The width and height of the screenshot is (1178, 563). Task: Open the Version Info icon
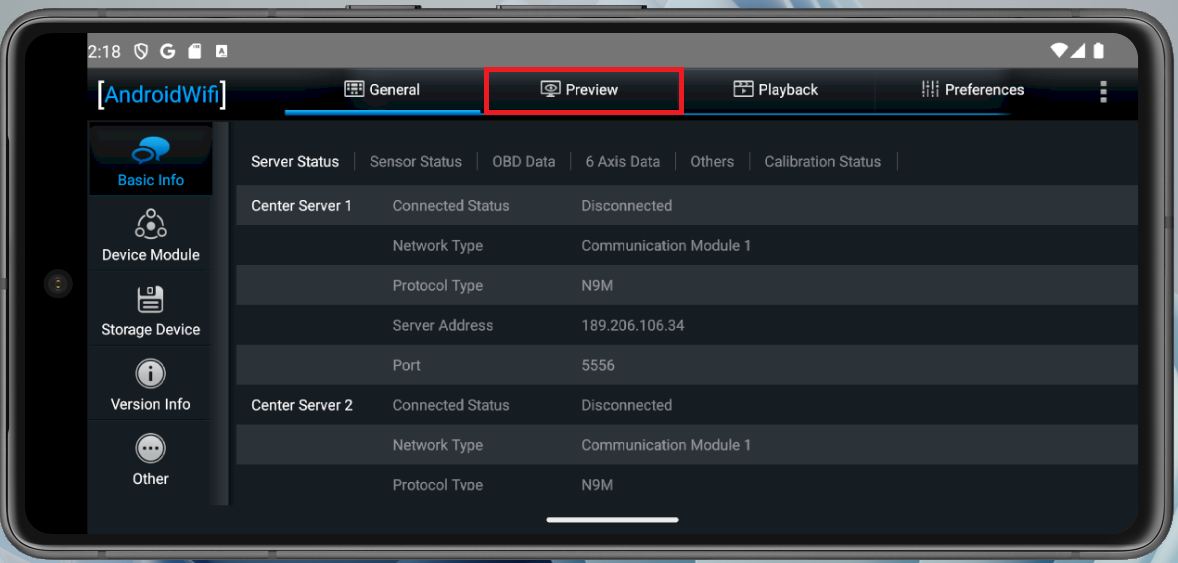(150, 374)
